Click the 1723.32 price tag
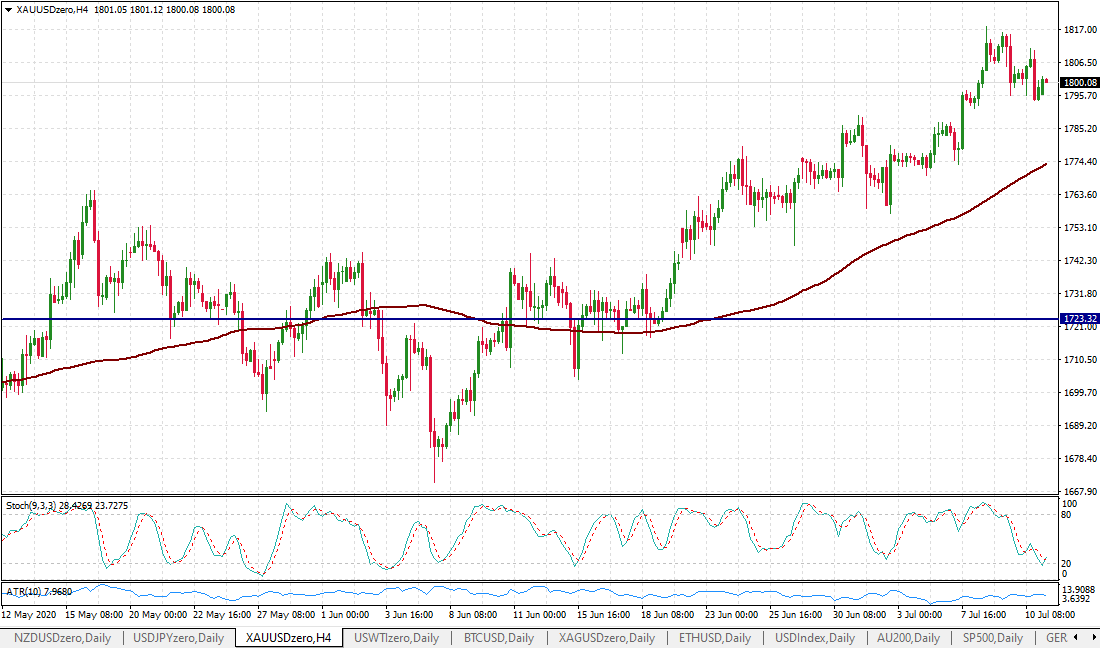The height and width of the screenshot is (649, 1100). coord(1079,318)
